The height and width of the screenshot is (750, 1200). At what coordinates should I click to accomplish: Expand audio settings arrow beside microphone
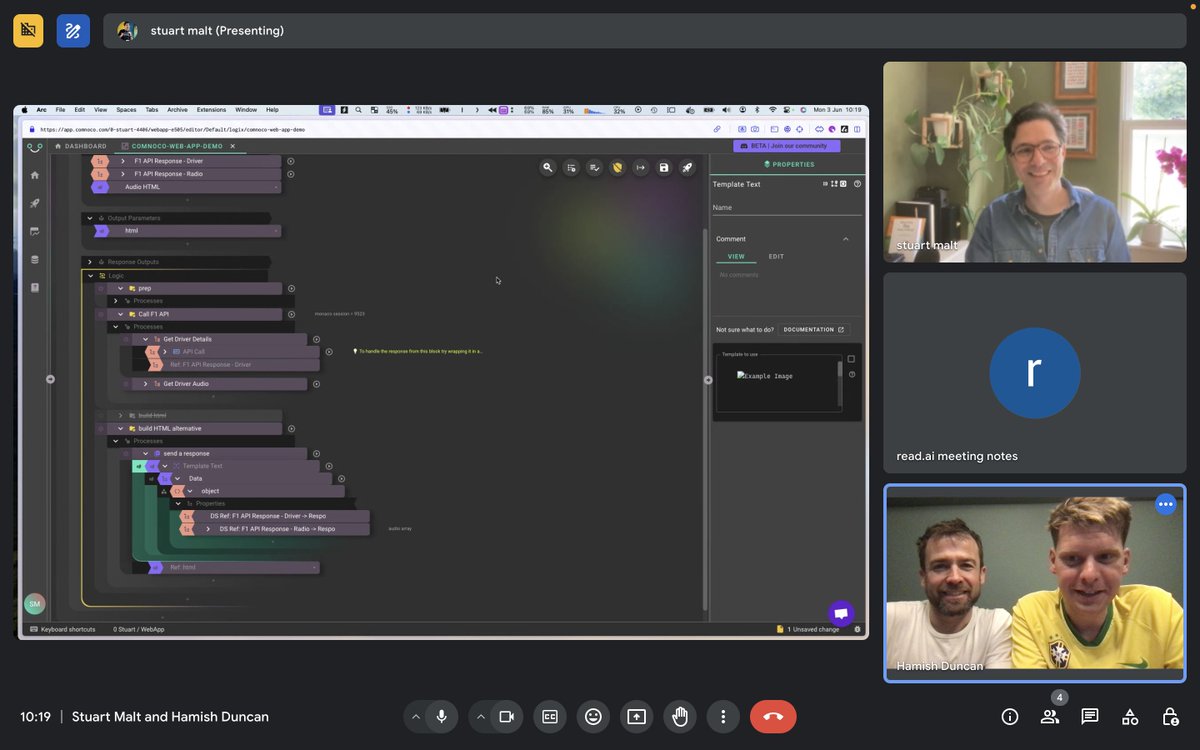pos(415,716)
